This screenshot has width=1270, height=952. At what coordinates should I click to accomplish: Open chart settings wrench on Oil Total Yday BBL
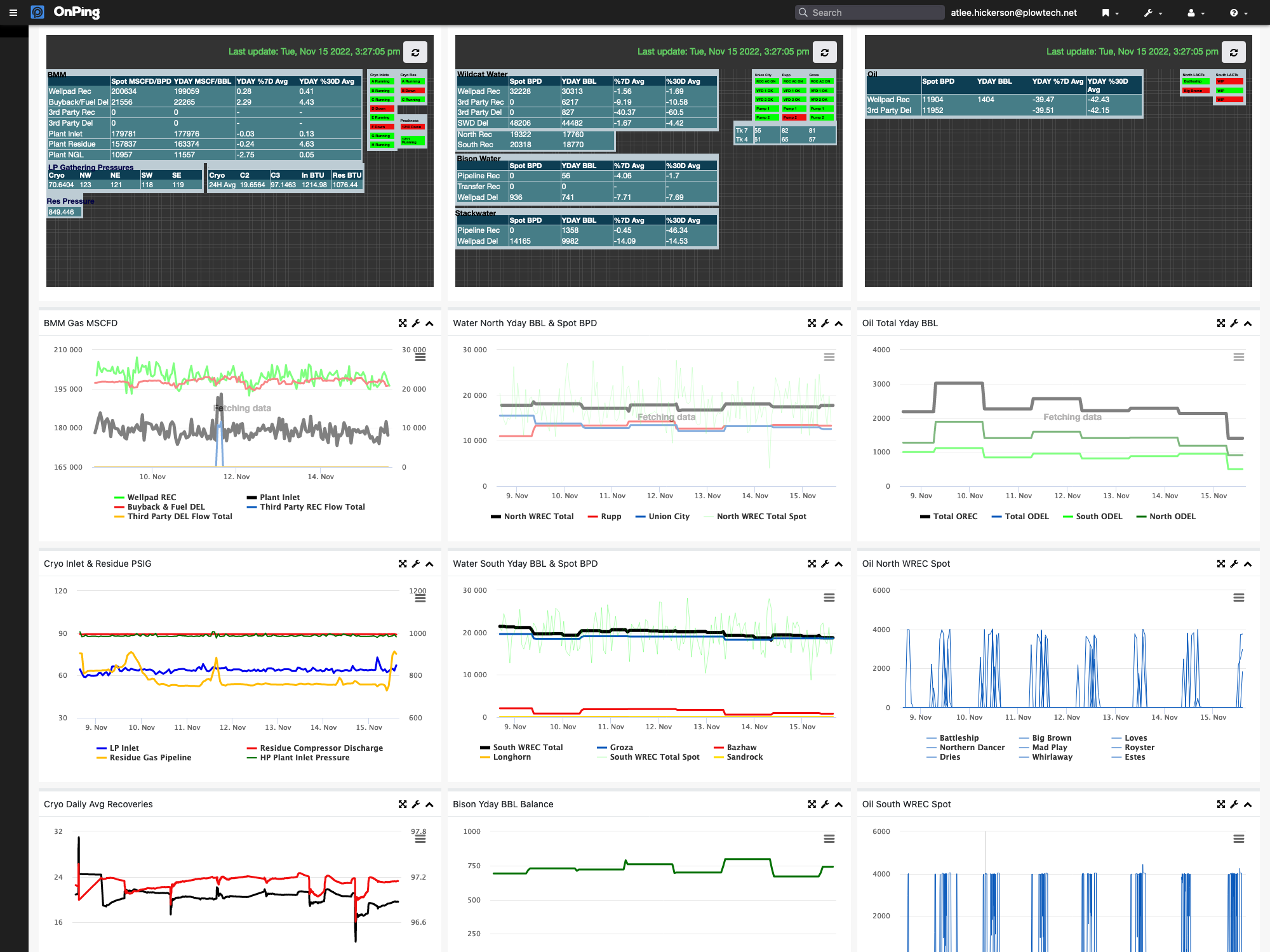coord(1234,323)
